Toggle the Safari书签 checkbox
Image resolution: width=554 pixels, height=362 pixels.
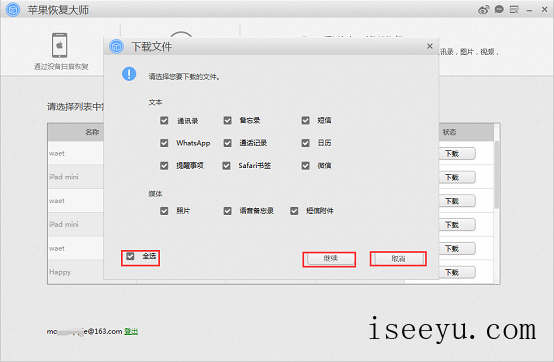click(x=226, y=166)
